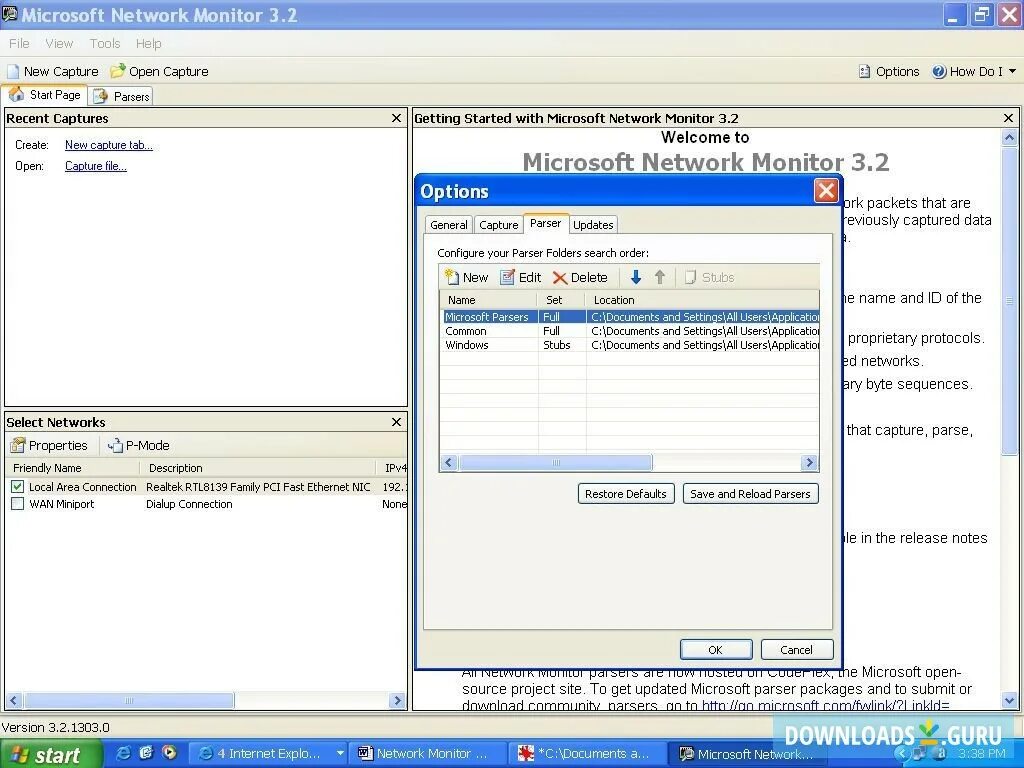The image size is (1024, 768).
Task: Click the Friendly Name column header
Action: [72, 468]
